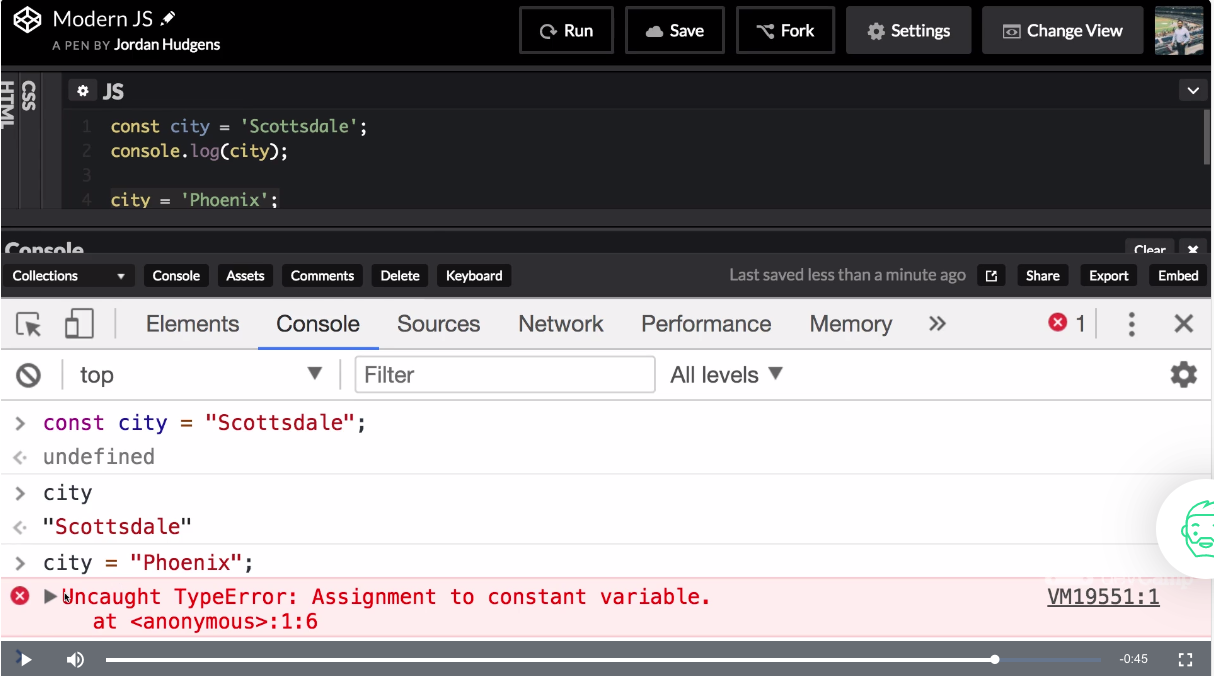The image size is (1214, 676).
Task: Mute the video volume icon
Action: coord(75,659)
